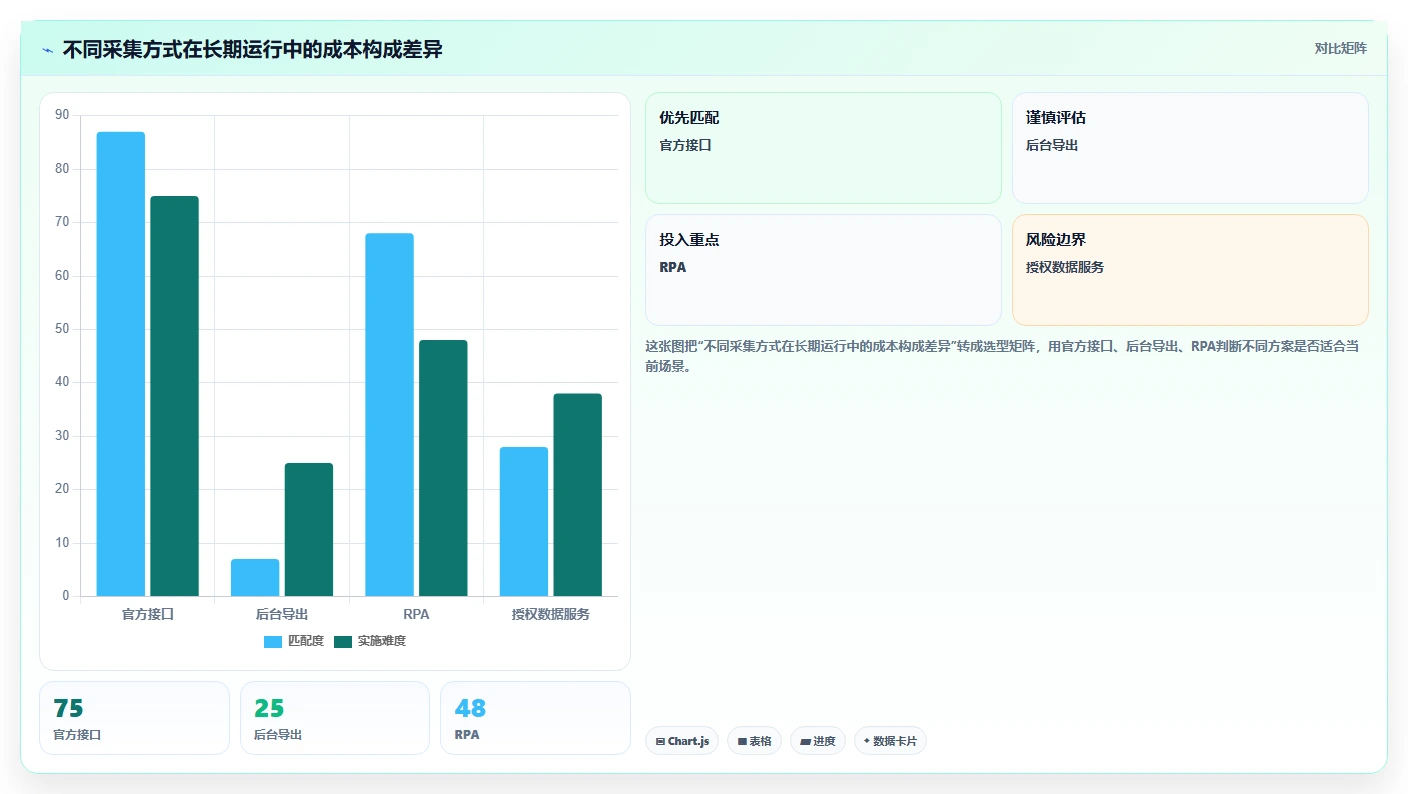Click the y-axis tick value 60
This screenshot has height=794, width=1408.
(x=62, y=276)
